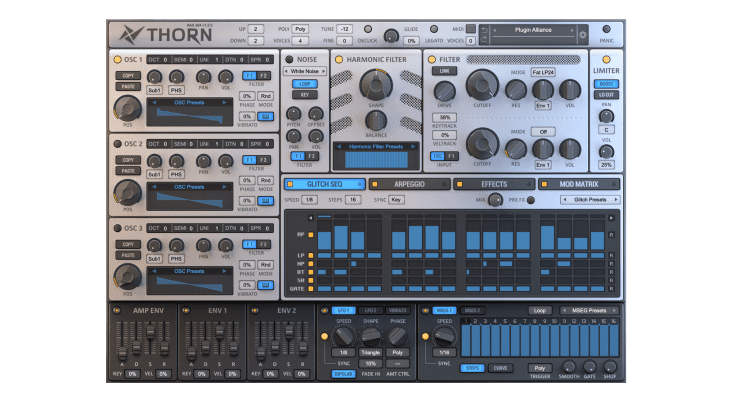
Task: Switch to the Arpeggio tab
Action: pyautogui.click(x=408, y=184)
